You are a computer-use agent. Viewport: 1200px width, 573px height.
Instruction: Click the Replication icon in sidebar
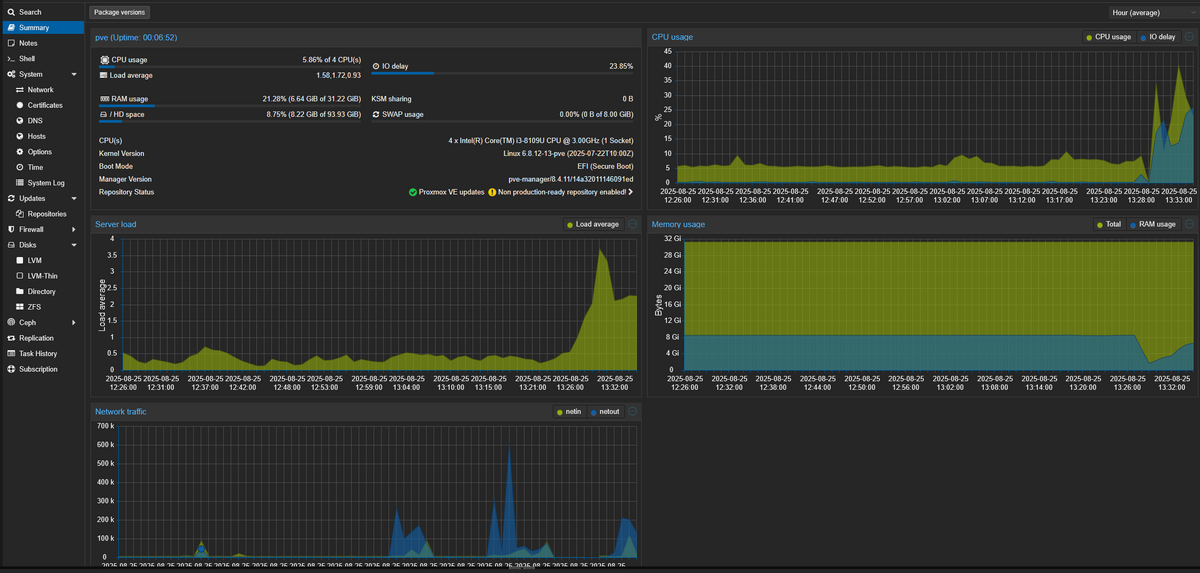point(10,338)
